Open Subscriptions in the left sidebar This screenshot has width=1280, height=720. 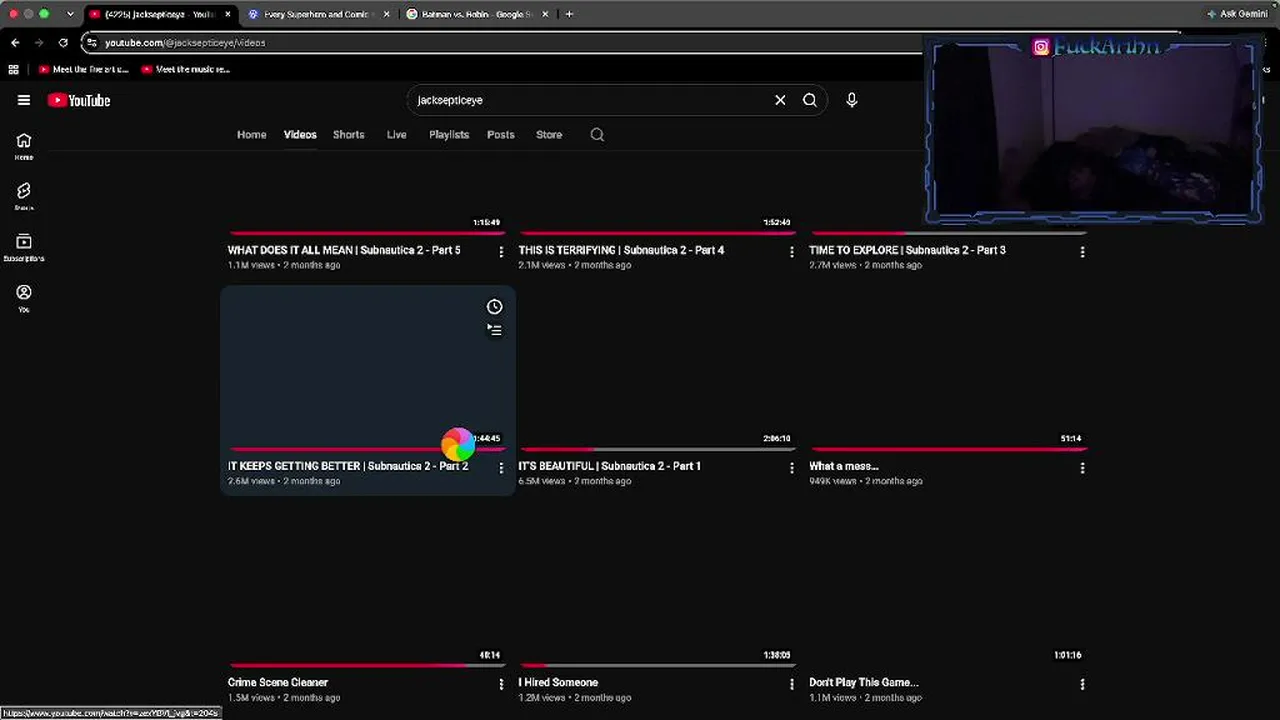(x=24, y=247)
